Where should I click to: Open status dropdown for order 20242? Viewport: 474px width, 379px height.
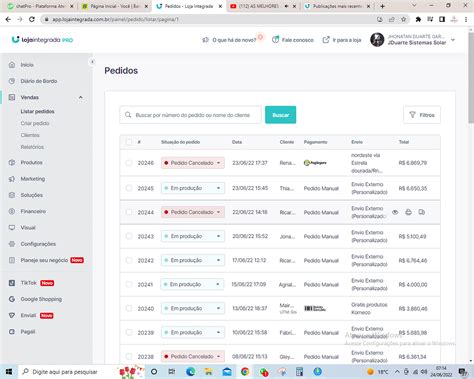[193, 260]
